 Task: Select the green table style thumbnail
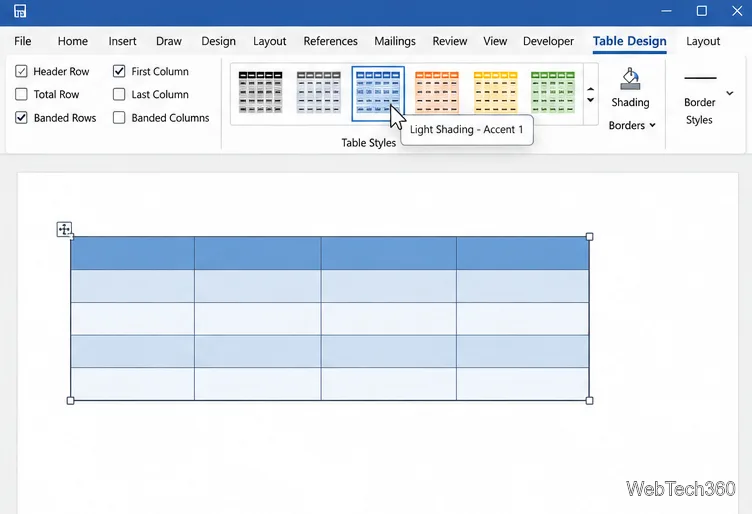[553, 92]
